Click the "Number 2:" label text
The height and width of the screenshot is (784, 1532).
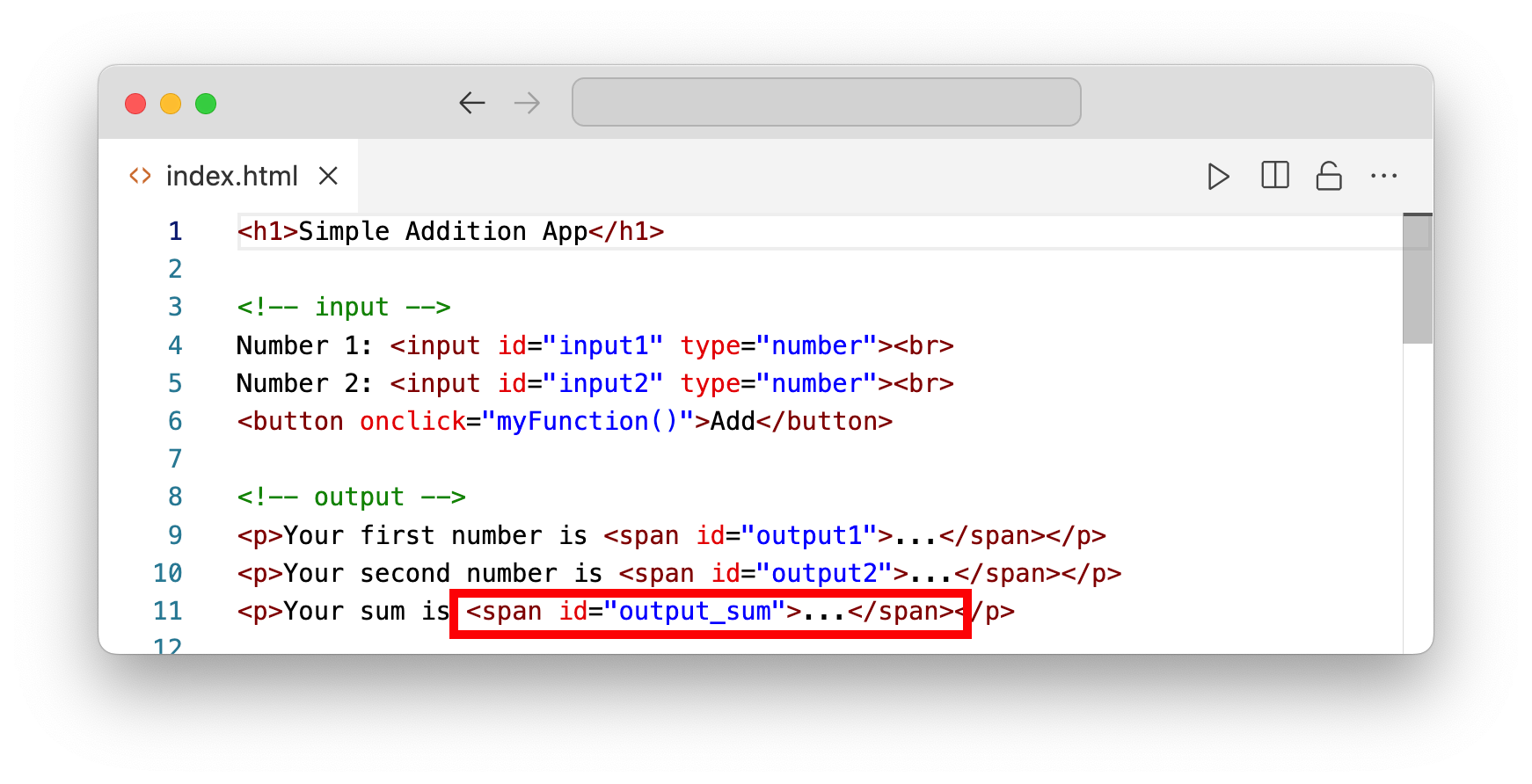[304, 383]
